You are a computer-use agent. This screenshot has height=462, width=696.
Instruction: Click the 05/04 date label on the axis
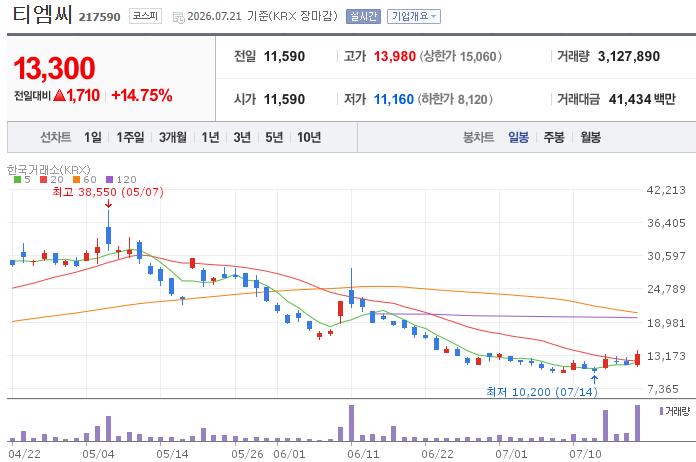tap(98, 454)
